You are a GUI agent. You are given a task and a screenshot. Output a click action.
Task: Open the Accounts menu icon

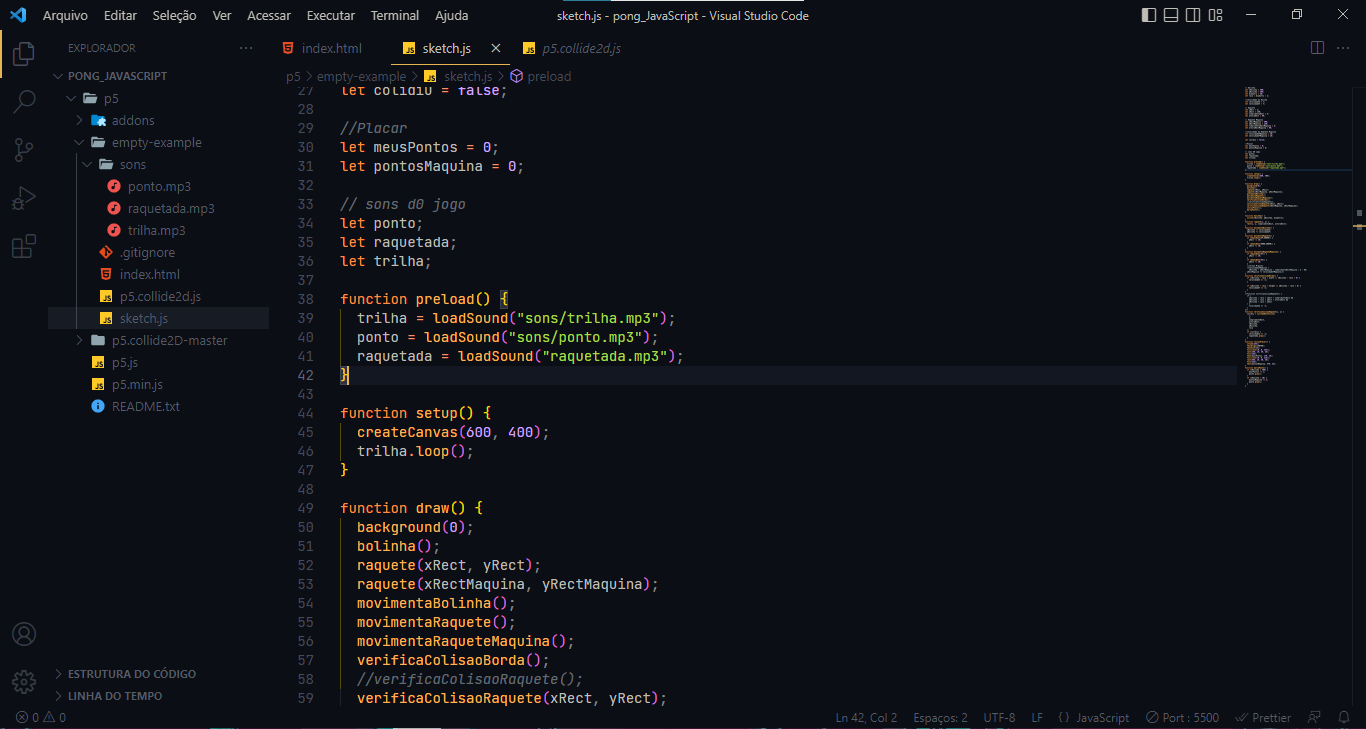24,635
